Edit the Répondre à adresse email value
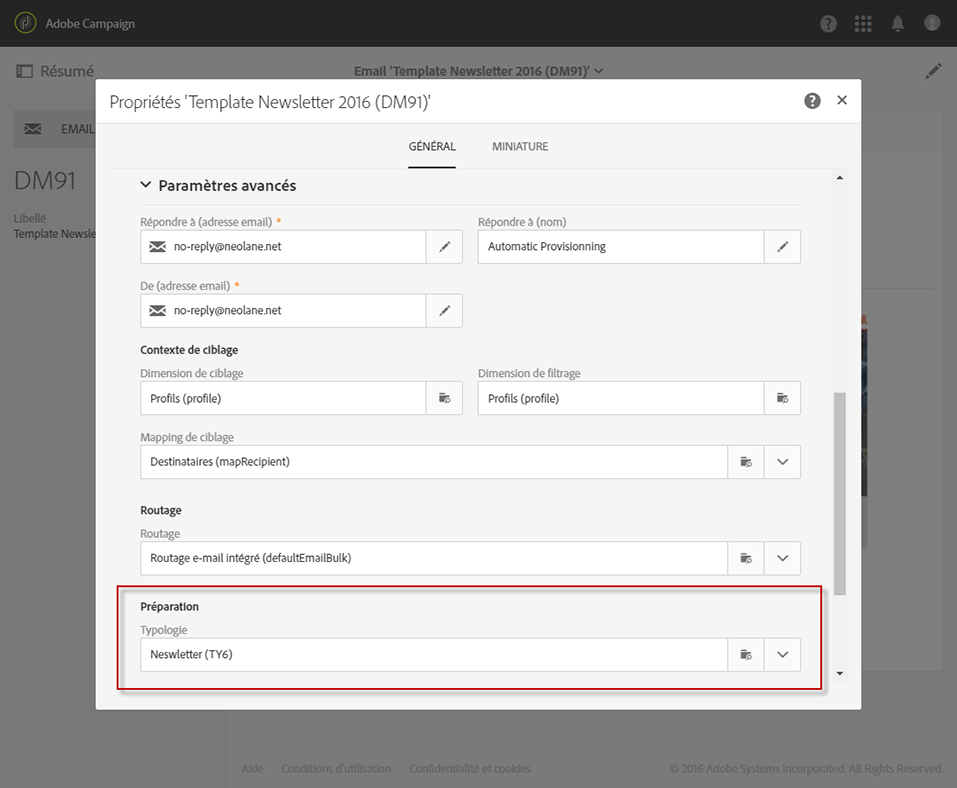The height and width of the screenshot is (788, 957). pos(444,247)
